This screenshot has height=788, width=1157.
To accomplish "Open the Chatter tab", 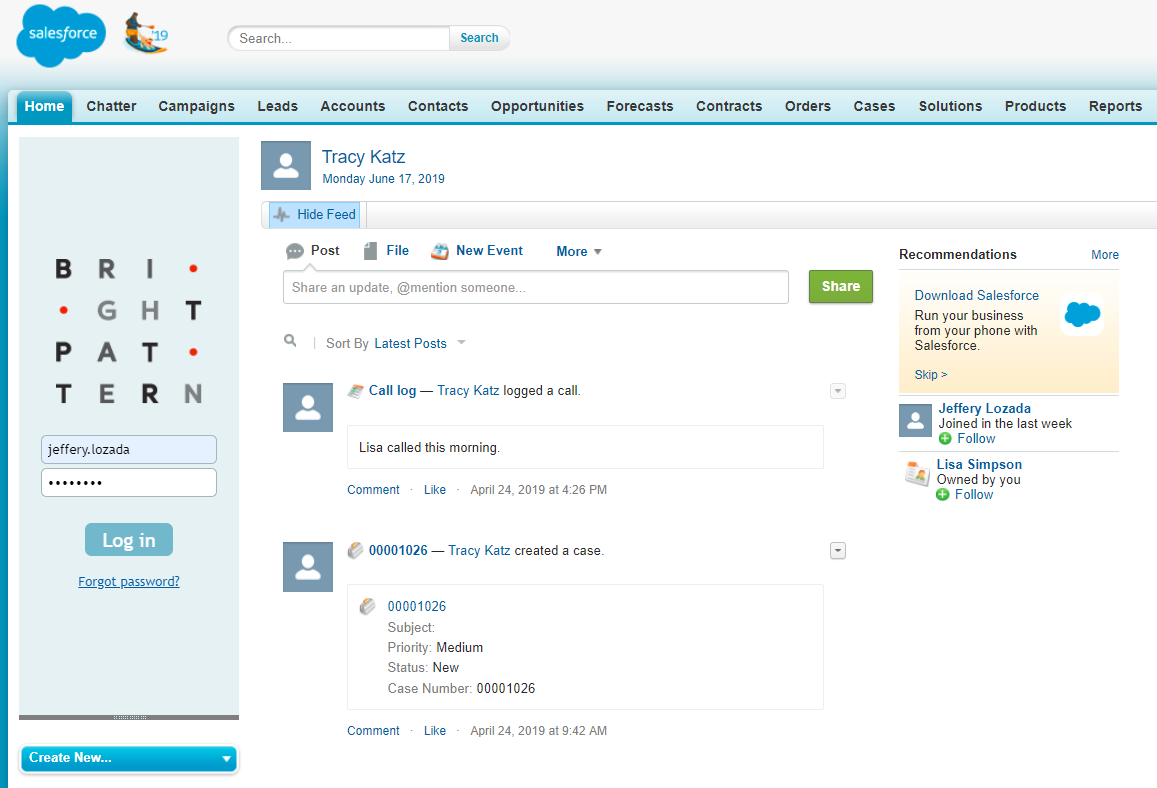I will [111, 106].
